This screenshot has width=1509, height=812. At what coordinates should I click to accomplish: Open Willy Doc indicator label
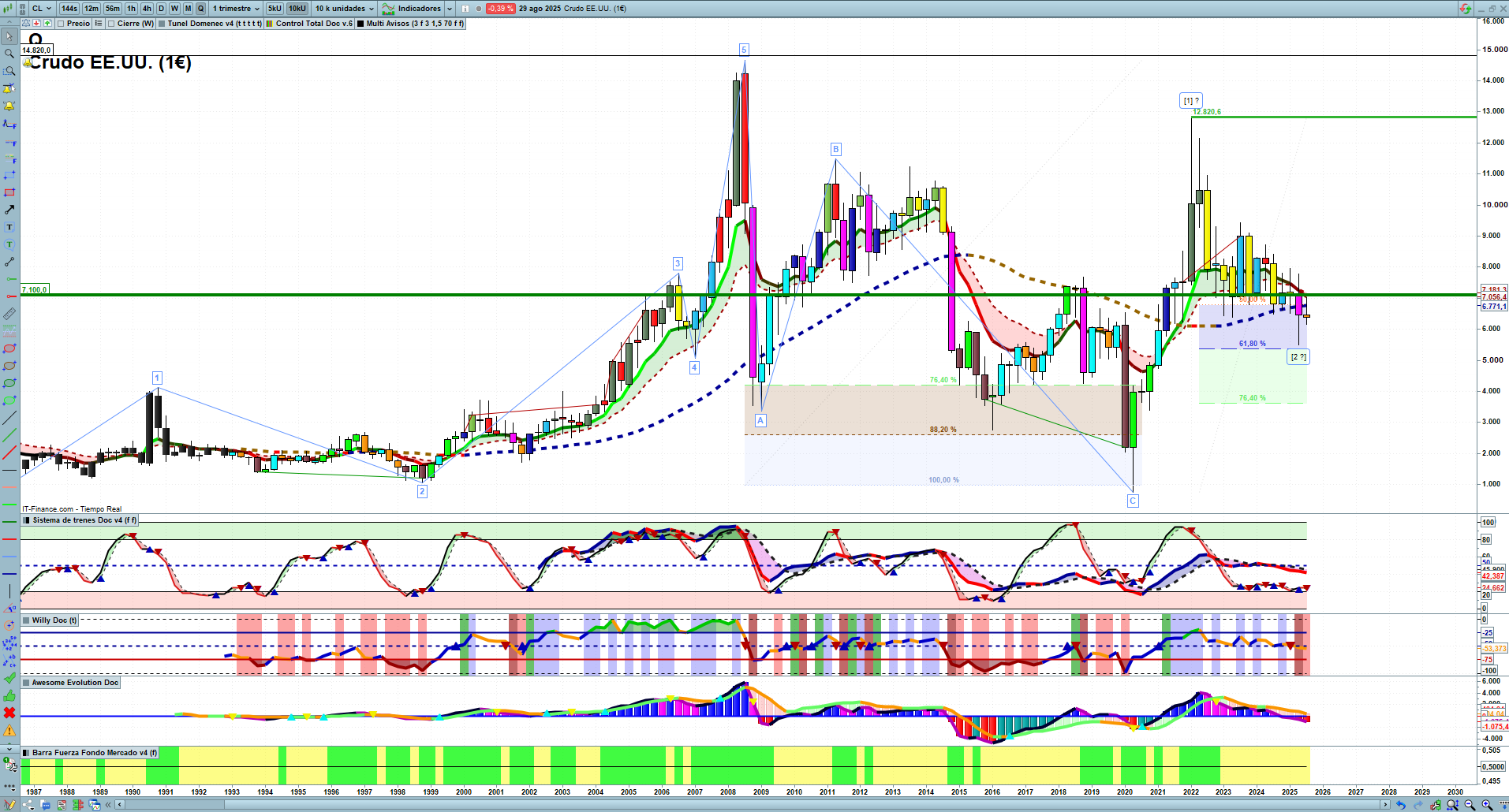pyautogui.click(x=50, y=620)
